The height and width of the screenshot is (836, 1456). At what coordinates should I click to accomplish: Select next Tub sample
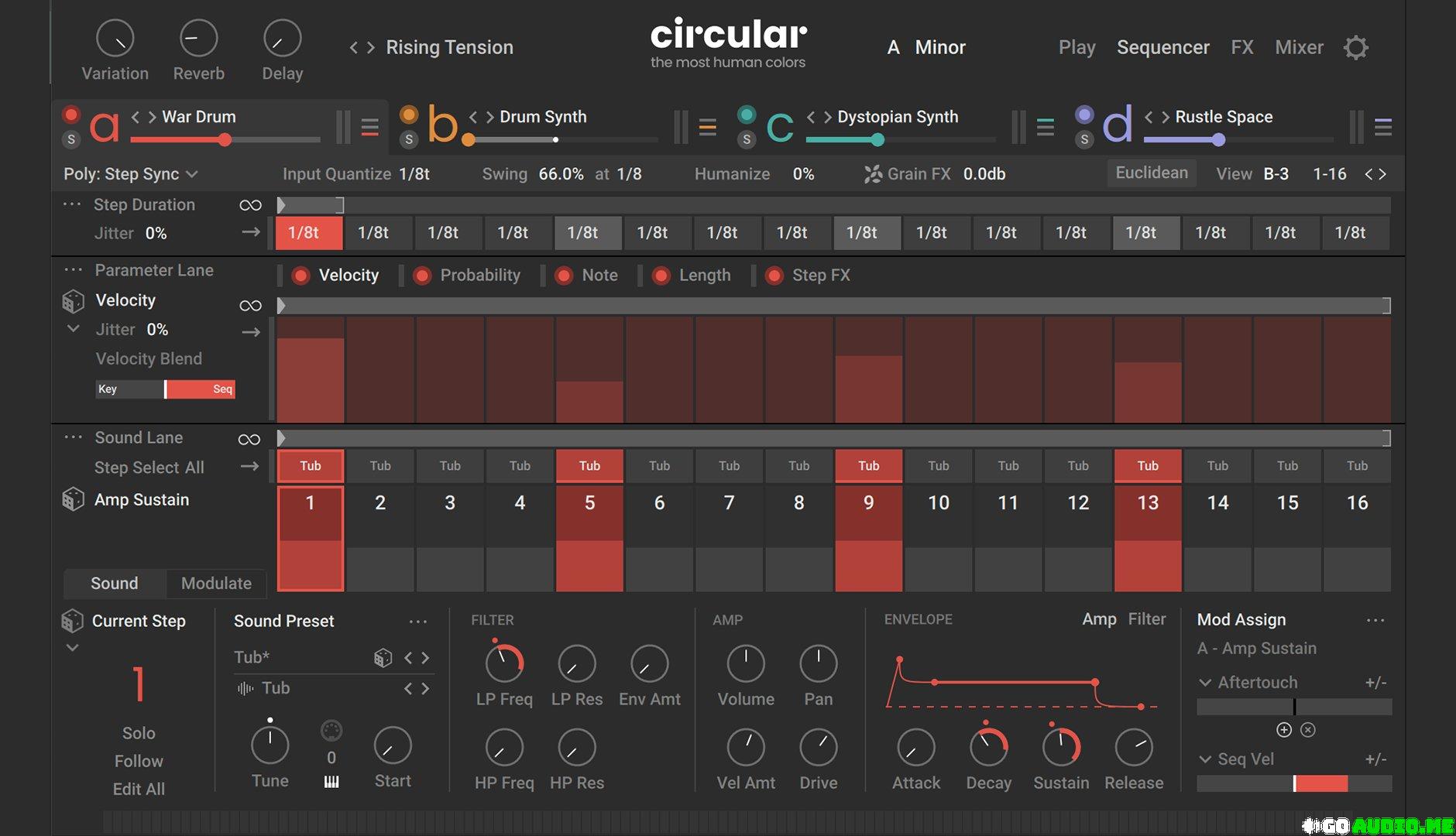(425, 689)
